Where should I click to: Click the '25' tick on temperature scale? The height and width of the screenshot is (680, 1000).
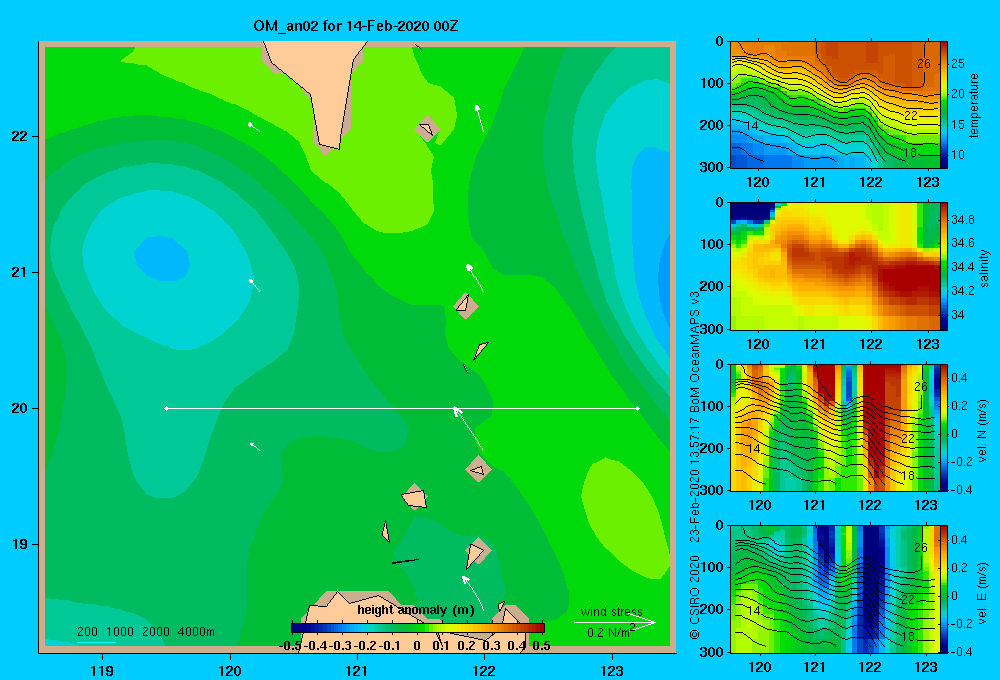(x=958, y=64)
